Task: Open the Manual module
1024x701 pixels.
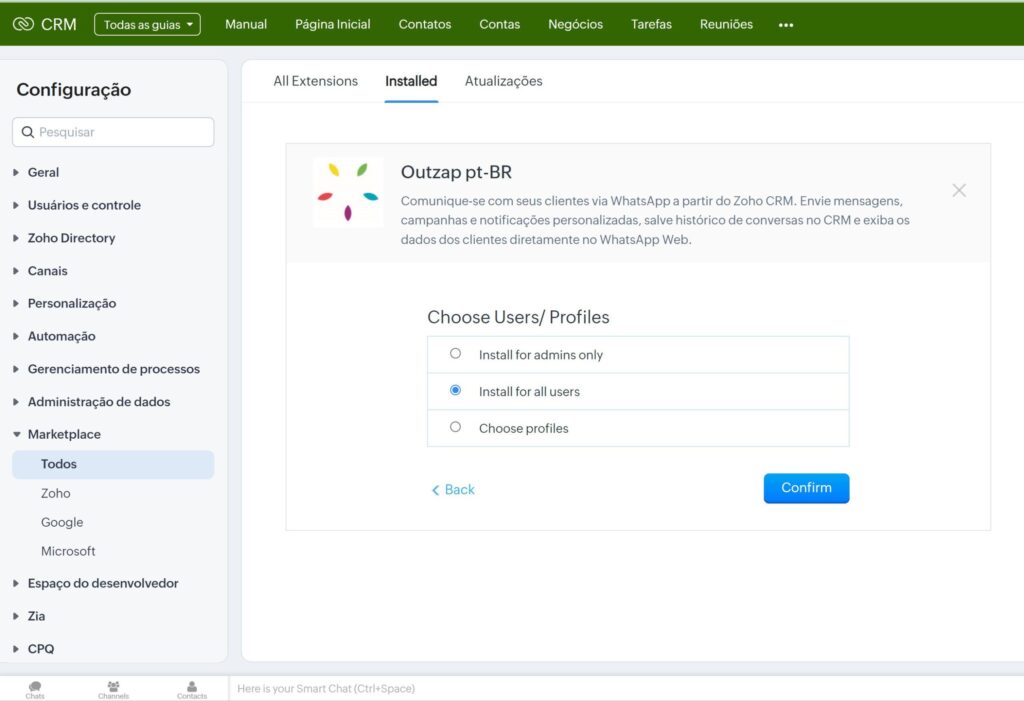Action: (x=246, y=24)
